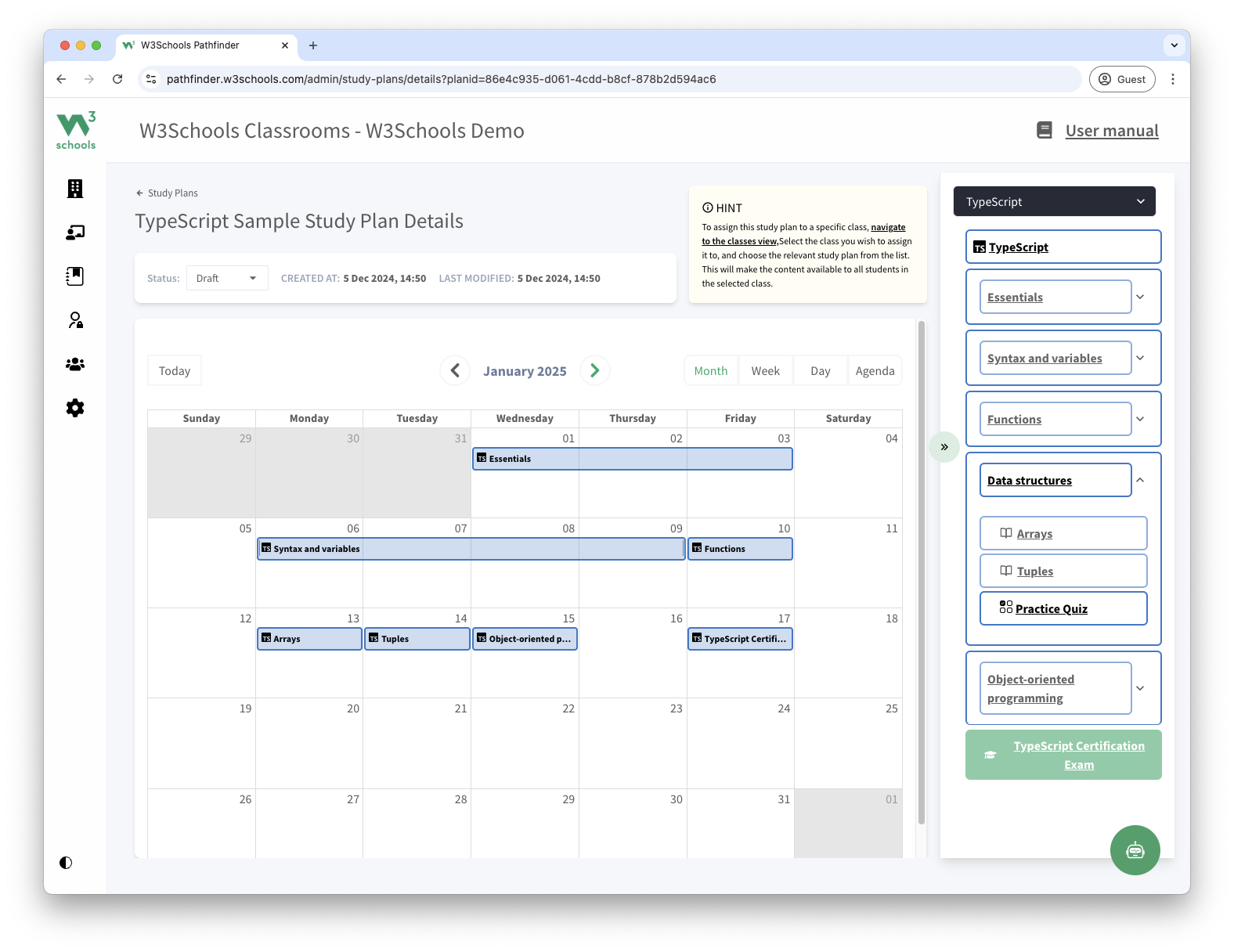
Task: Open the study plans book icon
Action: coord(75,276)
